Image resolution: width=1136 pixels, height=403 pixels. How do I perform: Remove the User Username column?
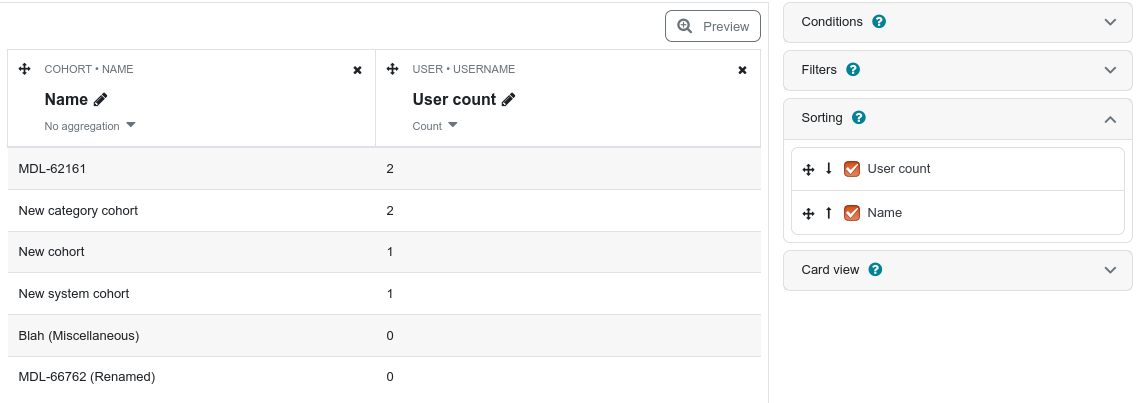point(742,70)
